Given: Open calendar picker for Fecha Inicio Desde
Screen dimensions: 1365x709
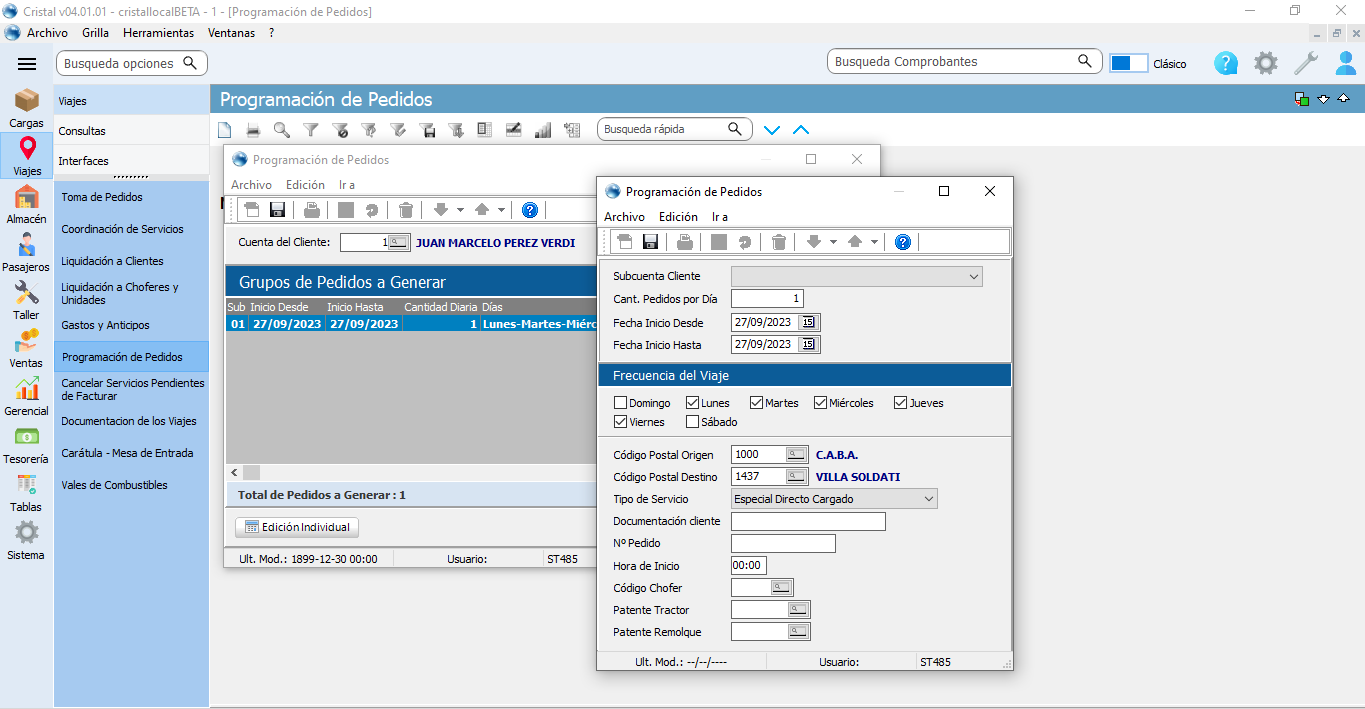Looking at the screenshot, I should 808,322.
